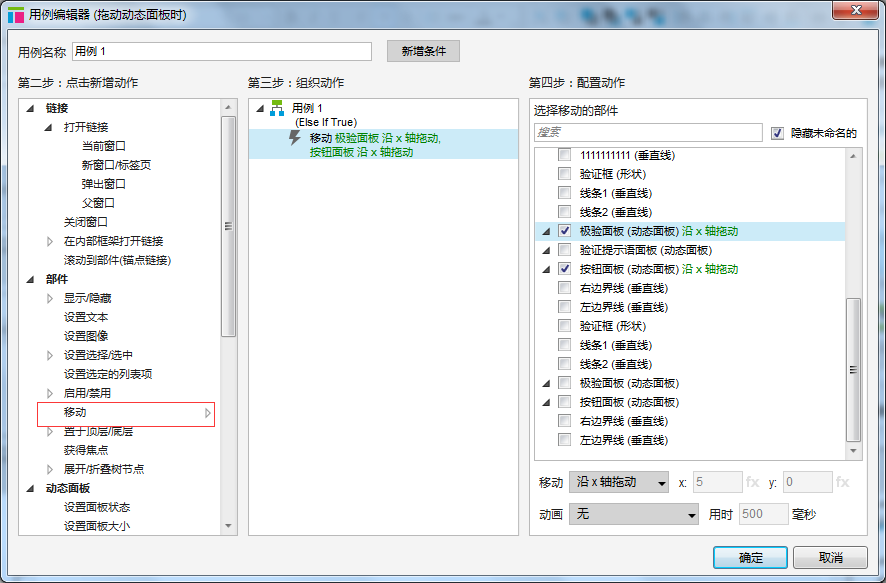The height and width of the screenshot is (583, 886).
Task: Select the 获得焦点 action
Action: [85, 450]
